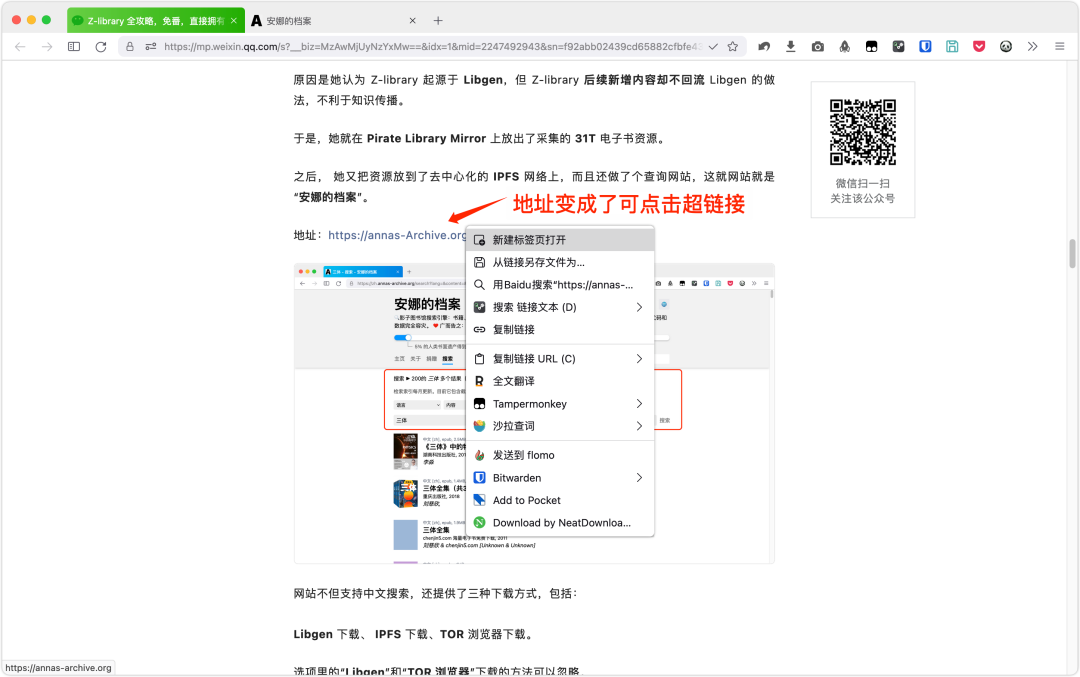Screen dimensions: 1080x677
Task: Show more tools via the double-chevron overflow
Action: coord(1032,47)
